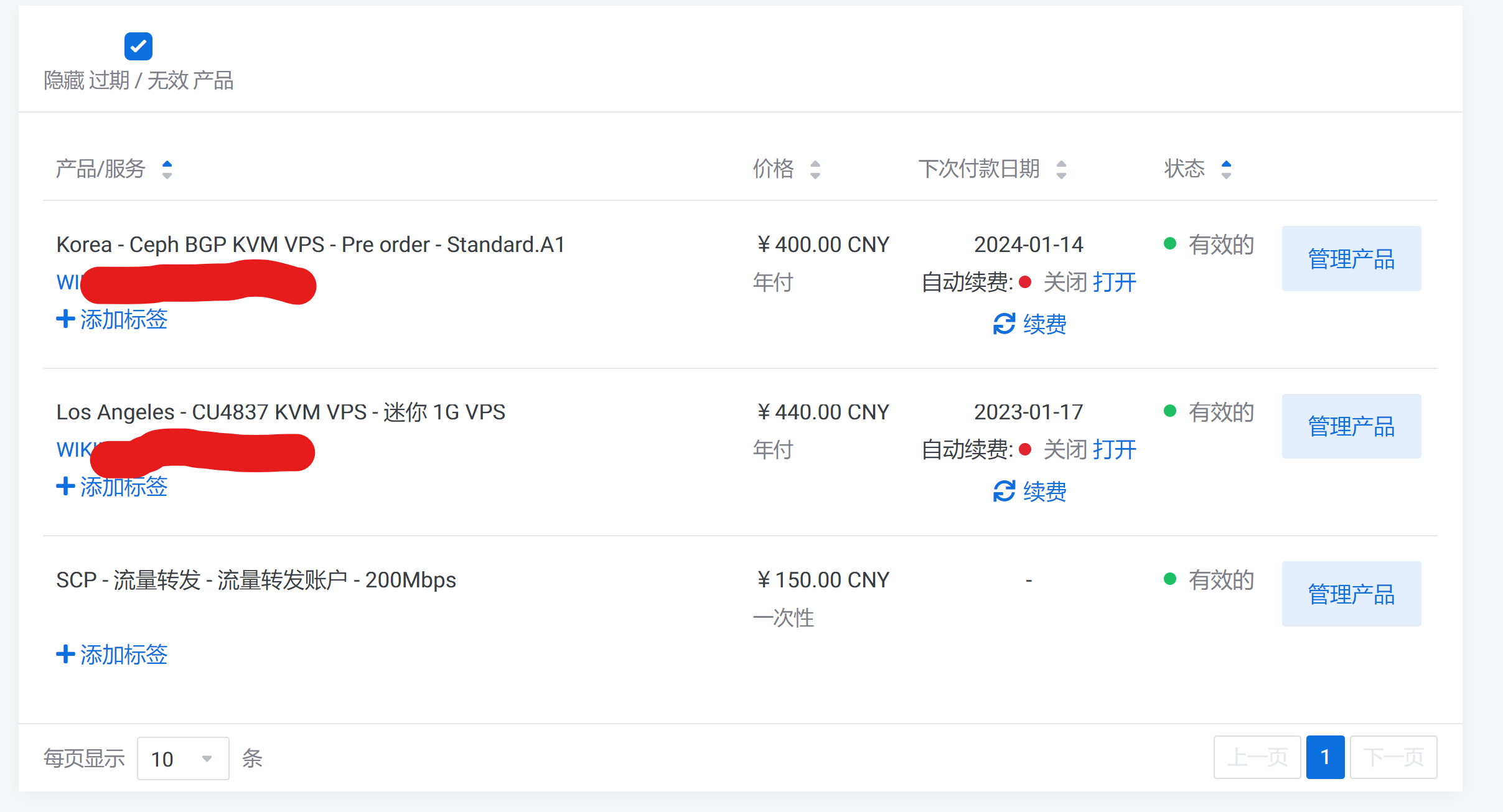The image size is (1503, 812).
Task: Click plus icon to add tag to Los Angeles VPS
Action: click(65, 487)
